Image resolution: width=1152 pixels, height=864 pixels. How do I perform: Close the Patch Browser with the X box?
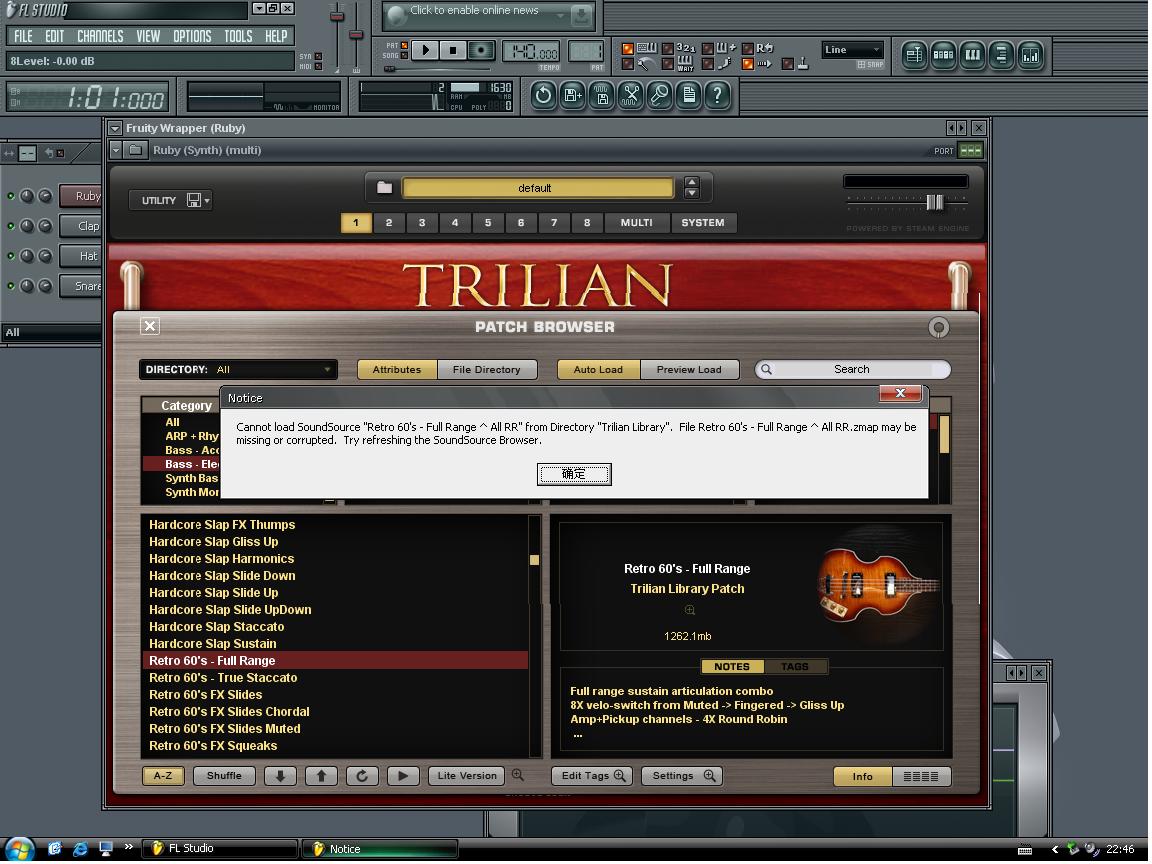pos(150,325)
